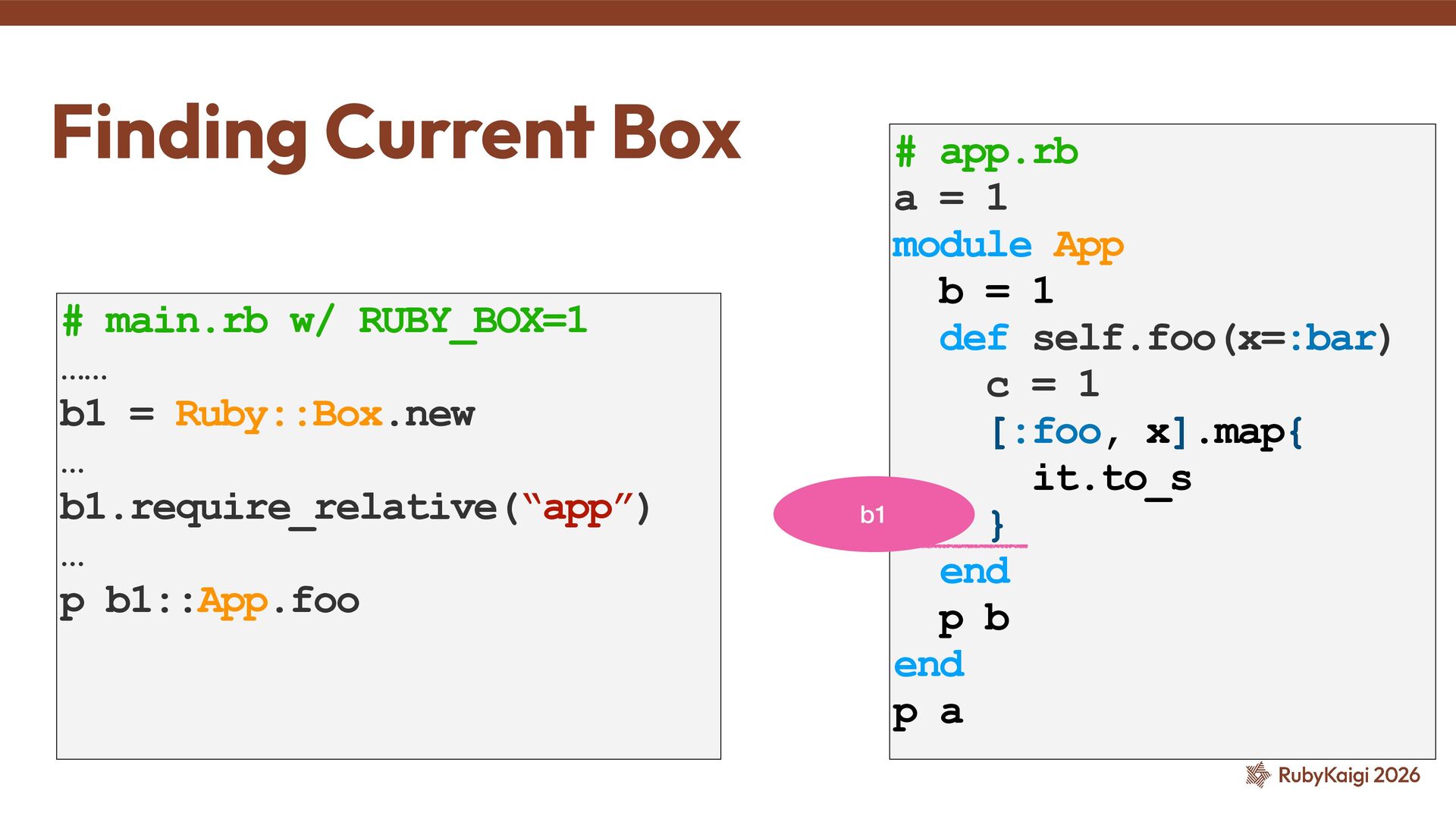Click the 'c = 1' assignment line
Screen dimensions: 1456x819
pyautogui.click(x=1042, y=384)
